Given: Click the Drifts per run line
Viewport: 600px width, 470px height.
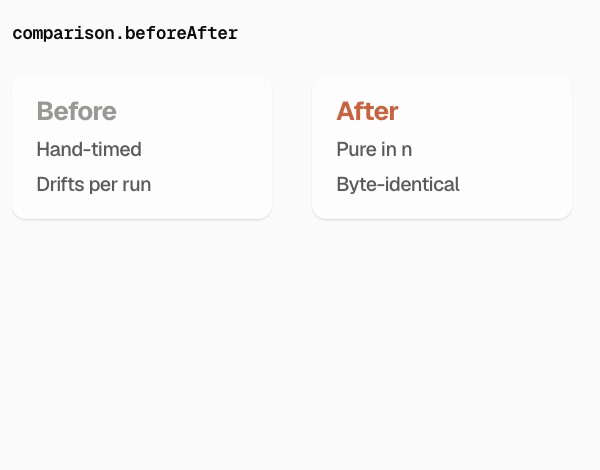Looking at the screenshot, I should pyautogui.click(x=94, y=184).
